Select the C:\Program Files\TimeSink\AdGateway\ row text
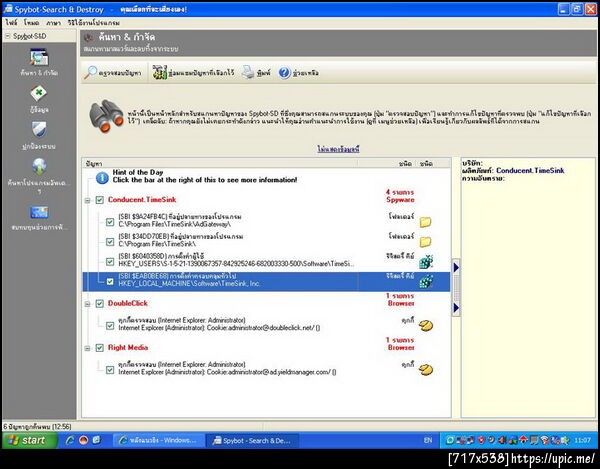Image resolution: width=600 pixels, height=469 pixels. point(174,224)
